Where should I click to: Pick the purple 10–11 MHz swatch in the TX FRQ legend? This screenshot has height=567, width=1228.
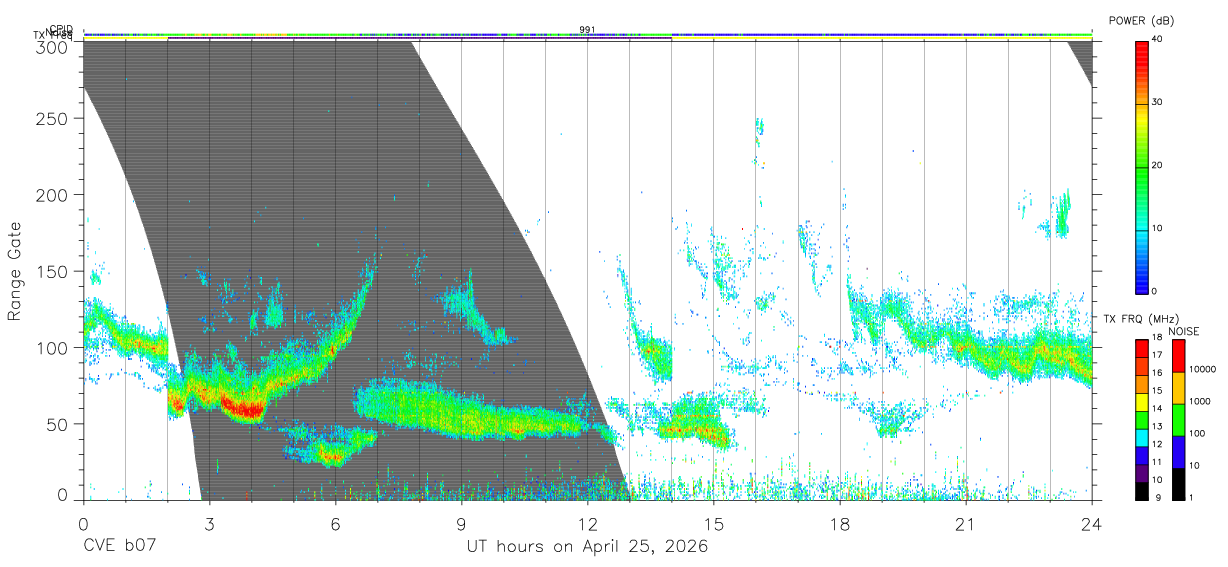click(1142, 472)
